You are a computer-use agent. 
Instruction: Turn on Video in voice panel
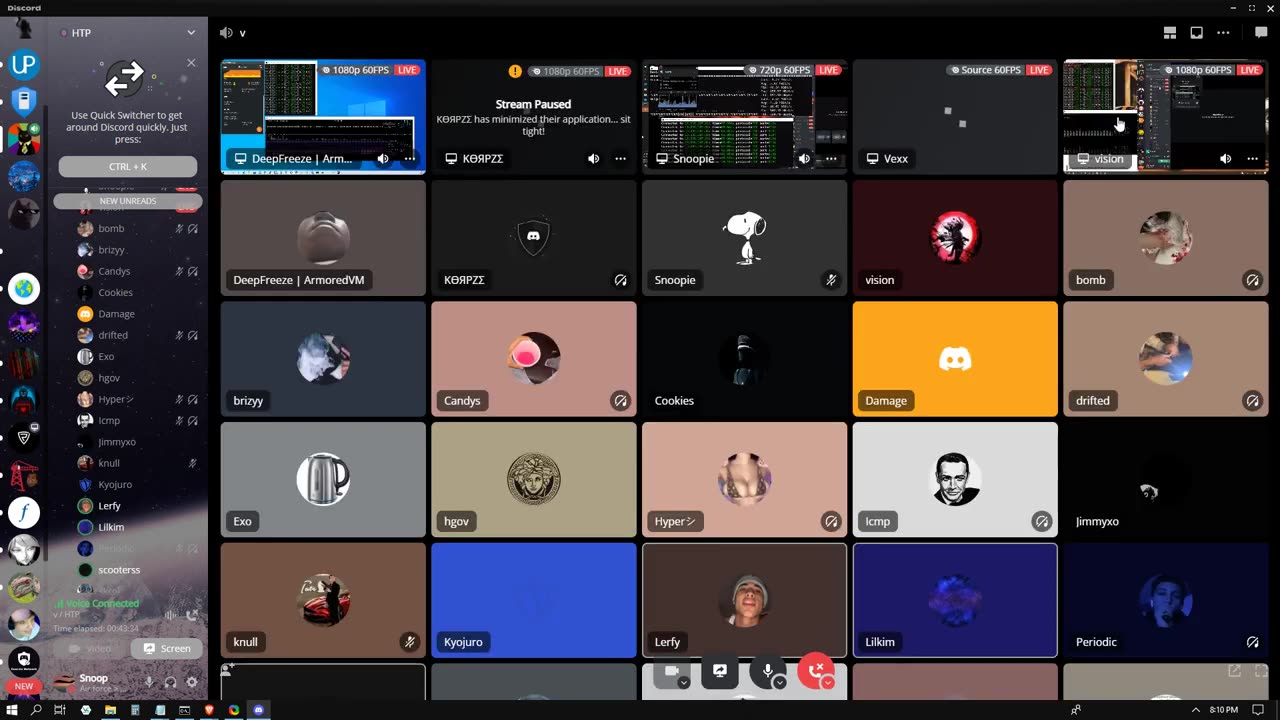point(88,648)
